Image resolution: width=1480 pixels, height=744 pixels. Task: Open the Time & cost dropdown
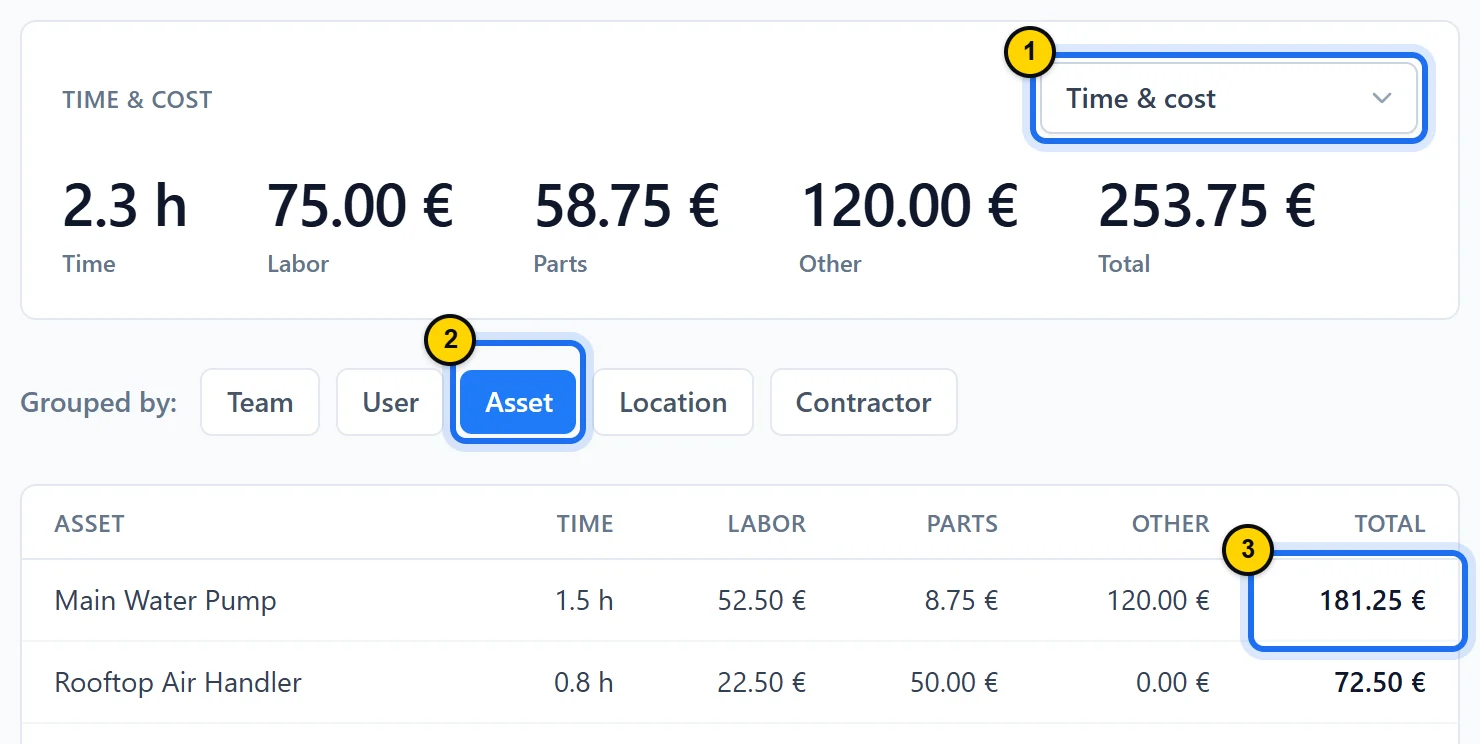[1229, 98]
